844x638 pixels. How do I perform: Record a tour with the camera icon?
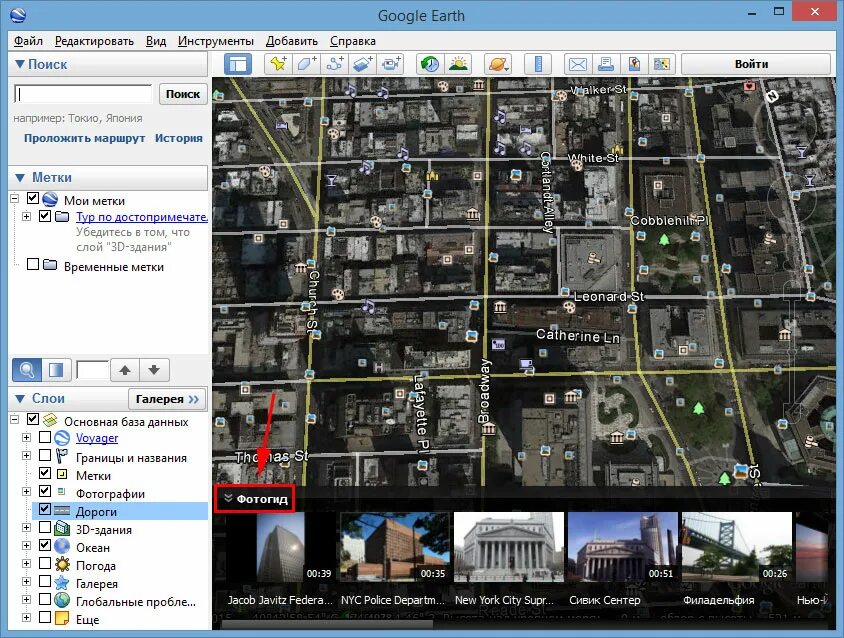[x=391, y=64]
